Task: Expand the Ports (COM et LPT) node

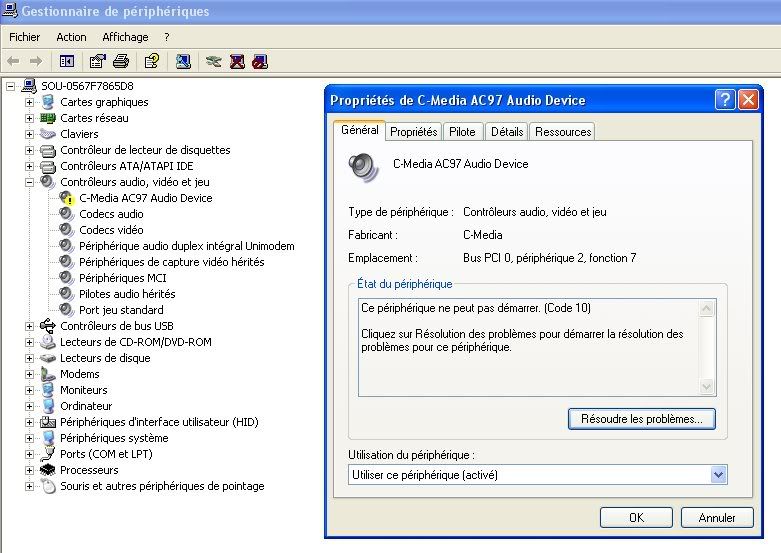Action: pyautogui.click(x=29, y=454)
